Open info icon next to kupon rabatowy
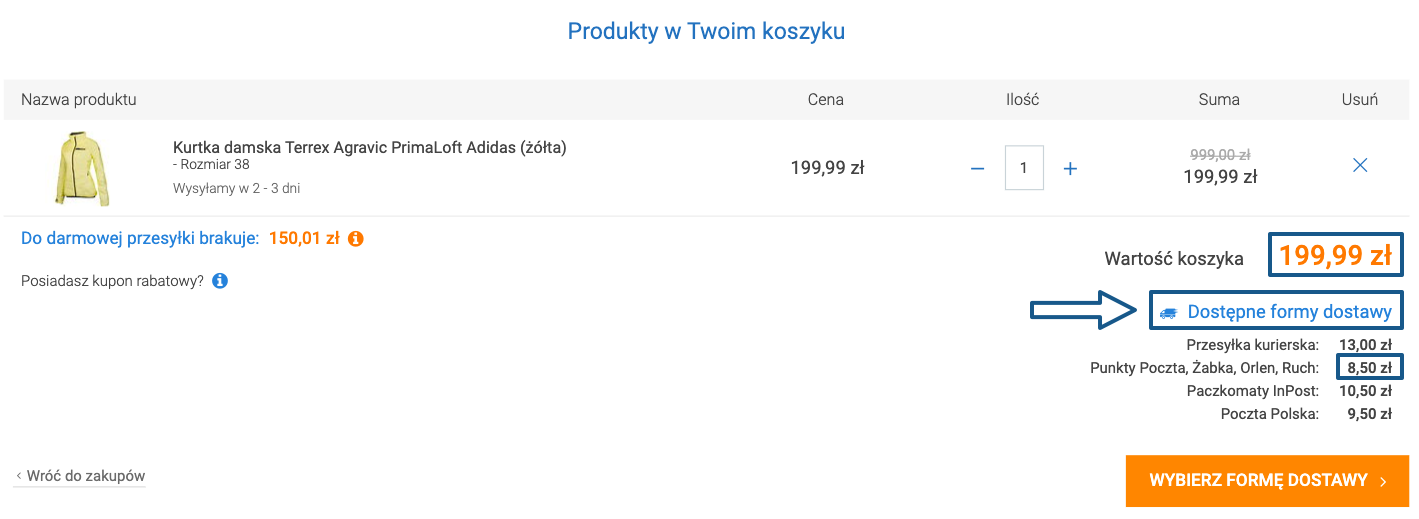The width and height of the screenshot is (1419, 519). (x=220, y=281)
